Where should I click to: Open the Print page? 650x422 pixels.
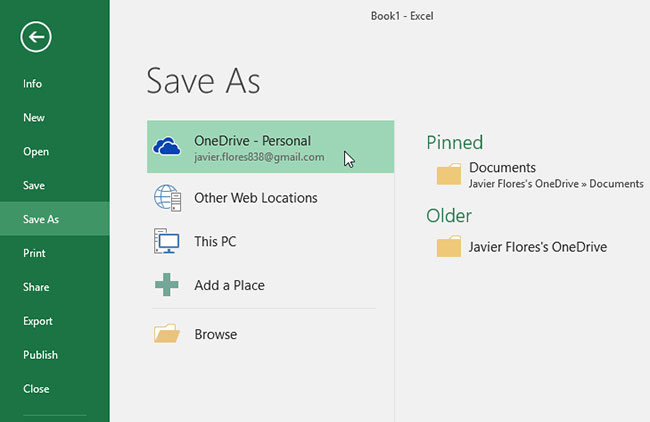55,253
